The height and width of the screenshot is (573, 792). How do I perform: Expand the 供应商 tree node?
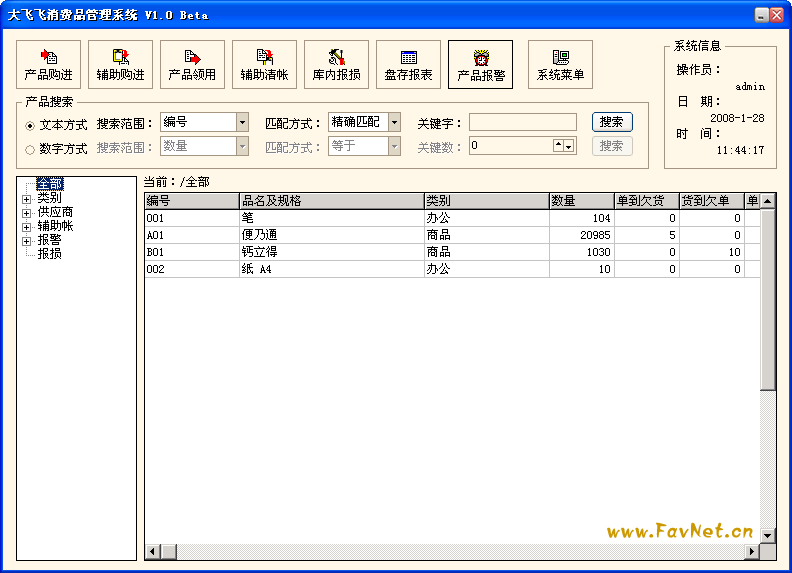pyautogui.click(x=27, y=213)
